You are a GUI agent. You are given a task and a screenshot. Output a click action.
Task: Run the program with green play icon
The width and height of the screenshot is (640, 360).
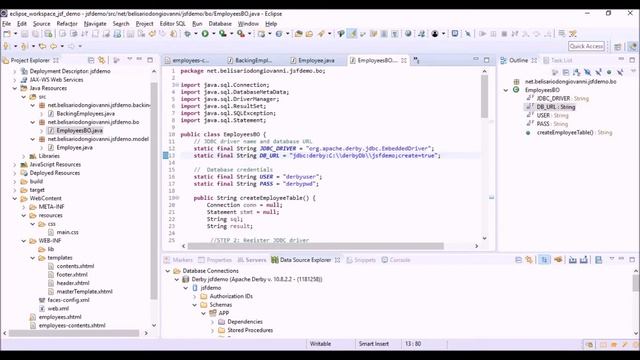[x=205, y=33]
